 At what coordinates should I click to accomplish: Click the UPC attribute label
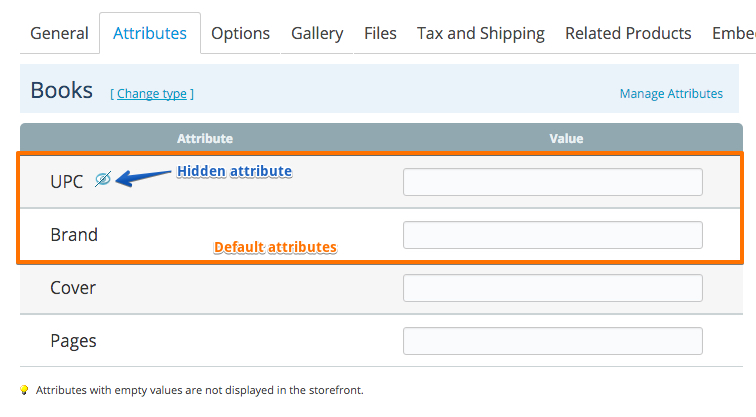tap(67, 182)
